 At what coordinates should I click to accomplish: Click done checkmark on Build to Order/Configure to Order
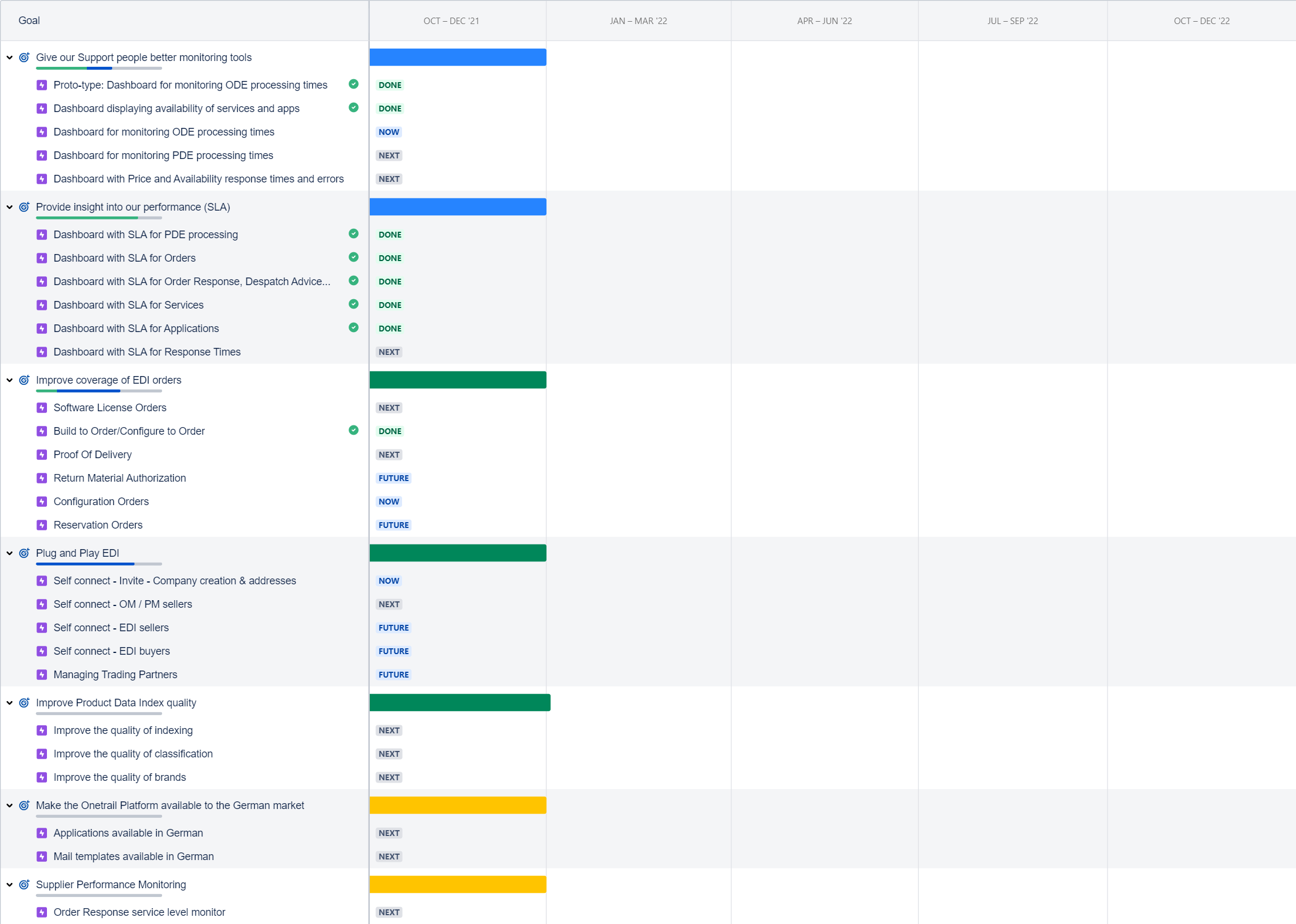coord(353,430)
